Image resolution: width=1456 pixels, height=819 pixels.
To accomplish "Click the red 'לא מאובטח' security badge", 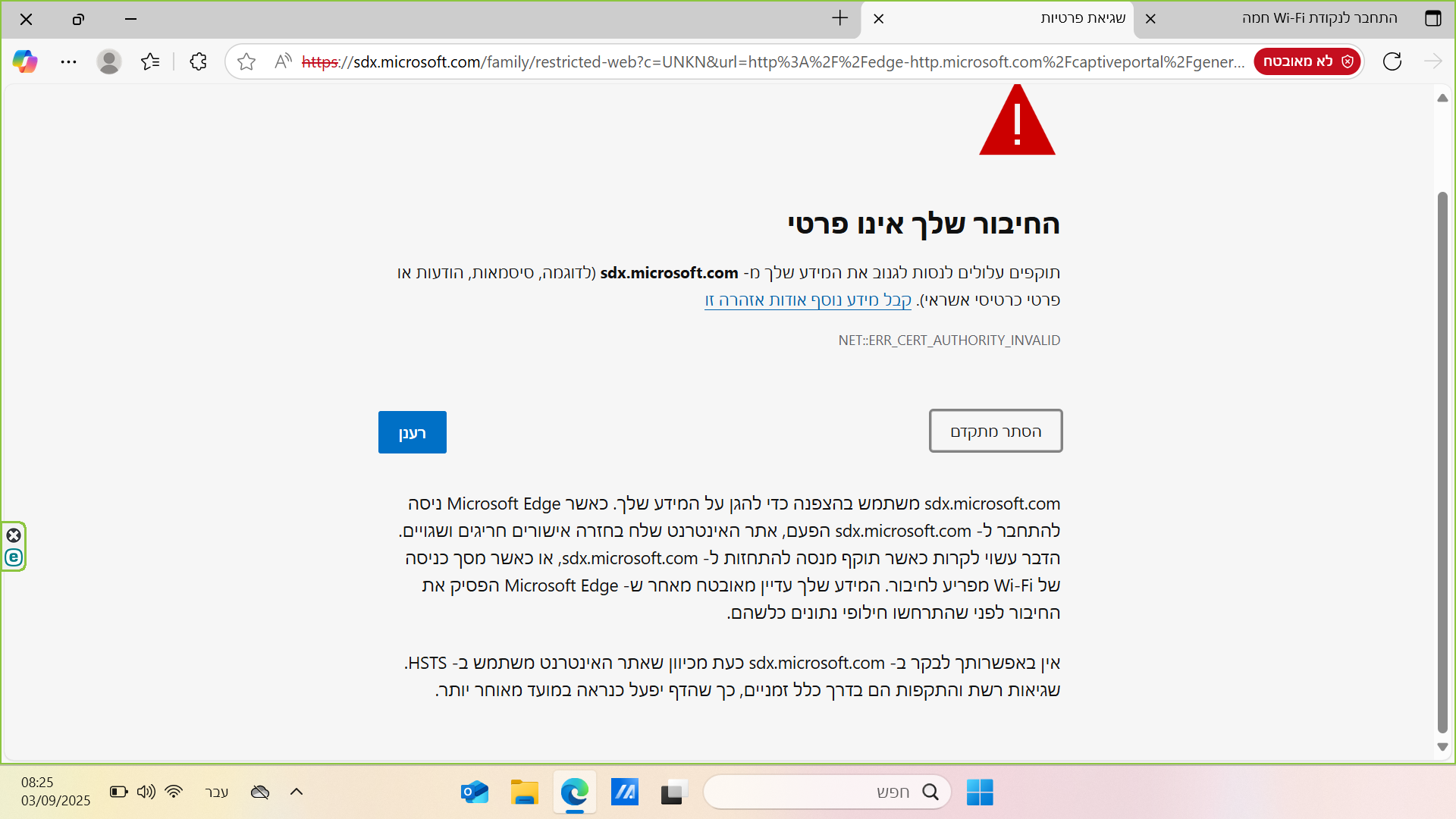I will tap(1307, 61).
